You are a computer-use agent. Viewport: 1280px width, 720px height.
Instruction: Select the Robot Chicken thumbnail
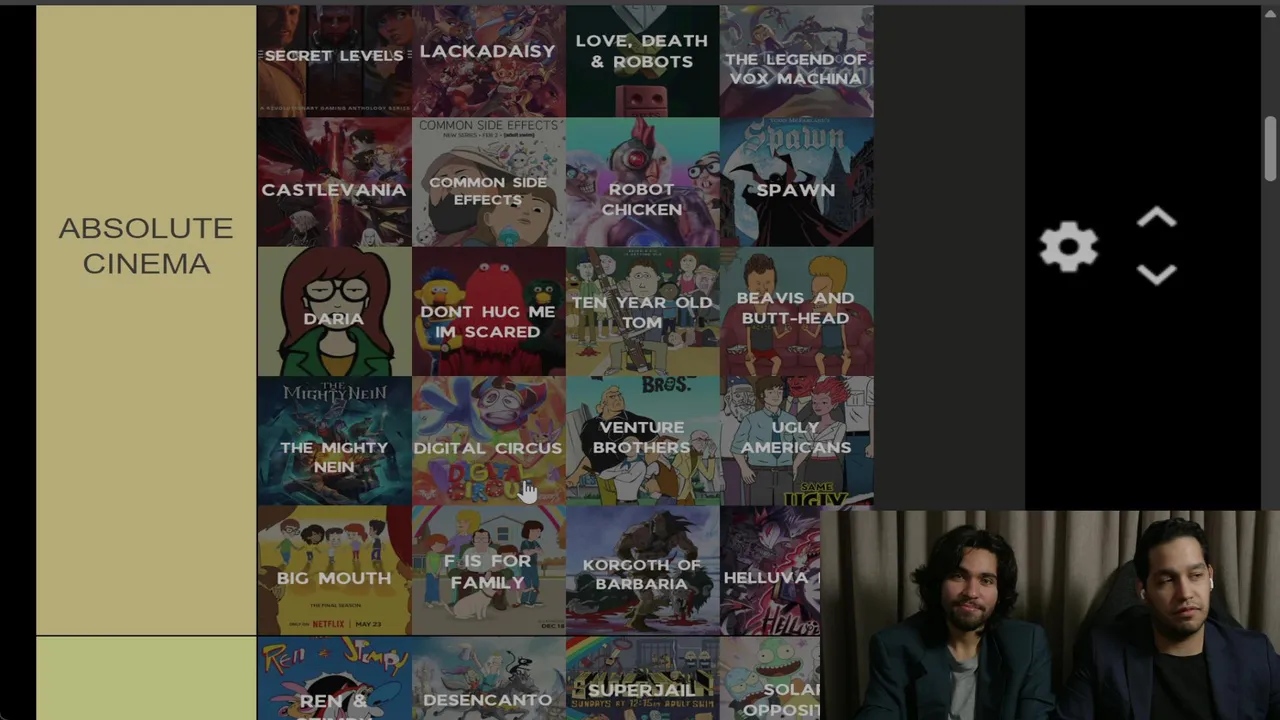point(642,182)
